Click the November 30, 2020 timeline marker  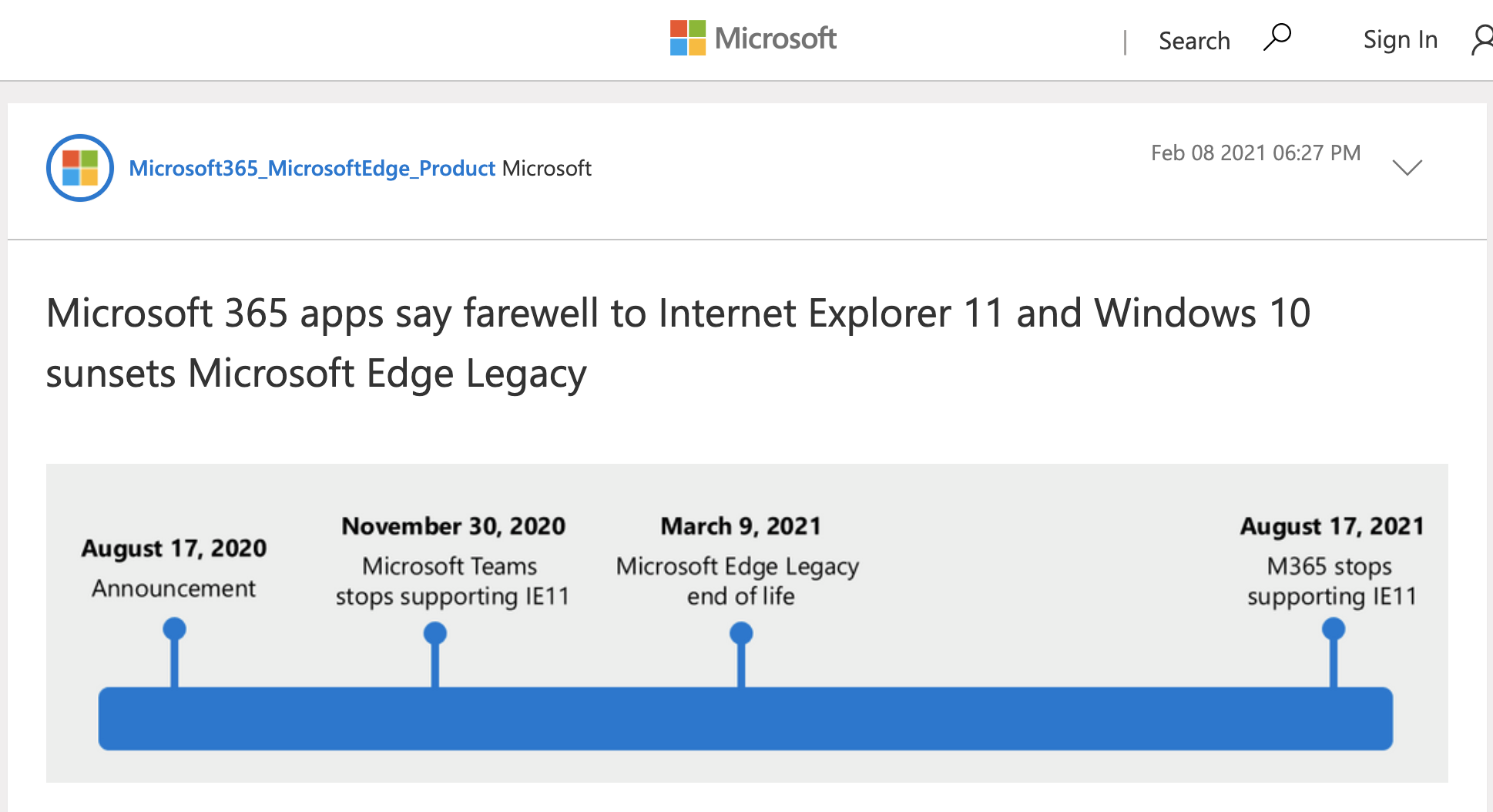click(x=435, y=633)
